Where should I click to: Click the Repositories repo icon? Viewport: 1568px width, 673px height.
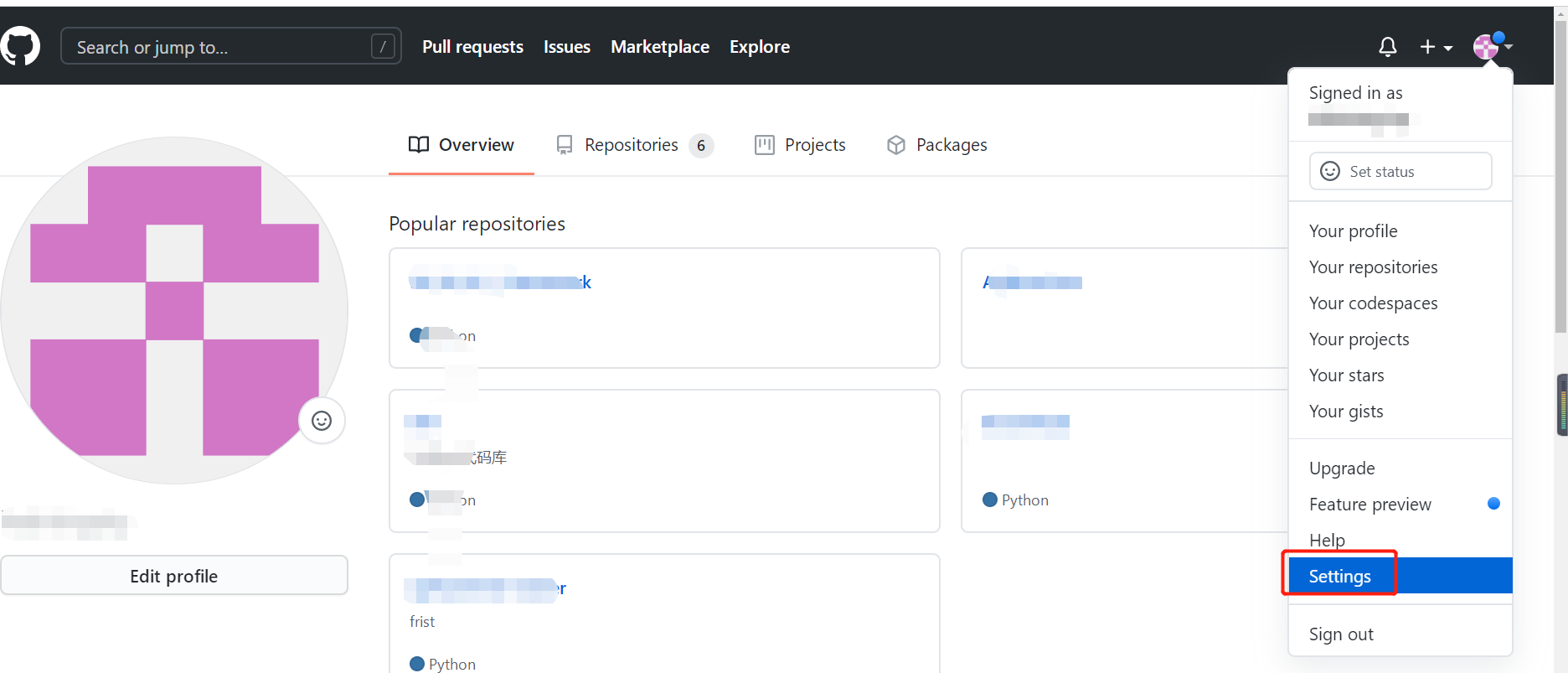coord(565,145)
